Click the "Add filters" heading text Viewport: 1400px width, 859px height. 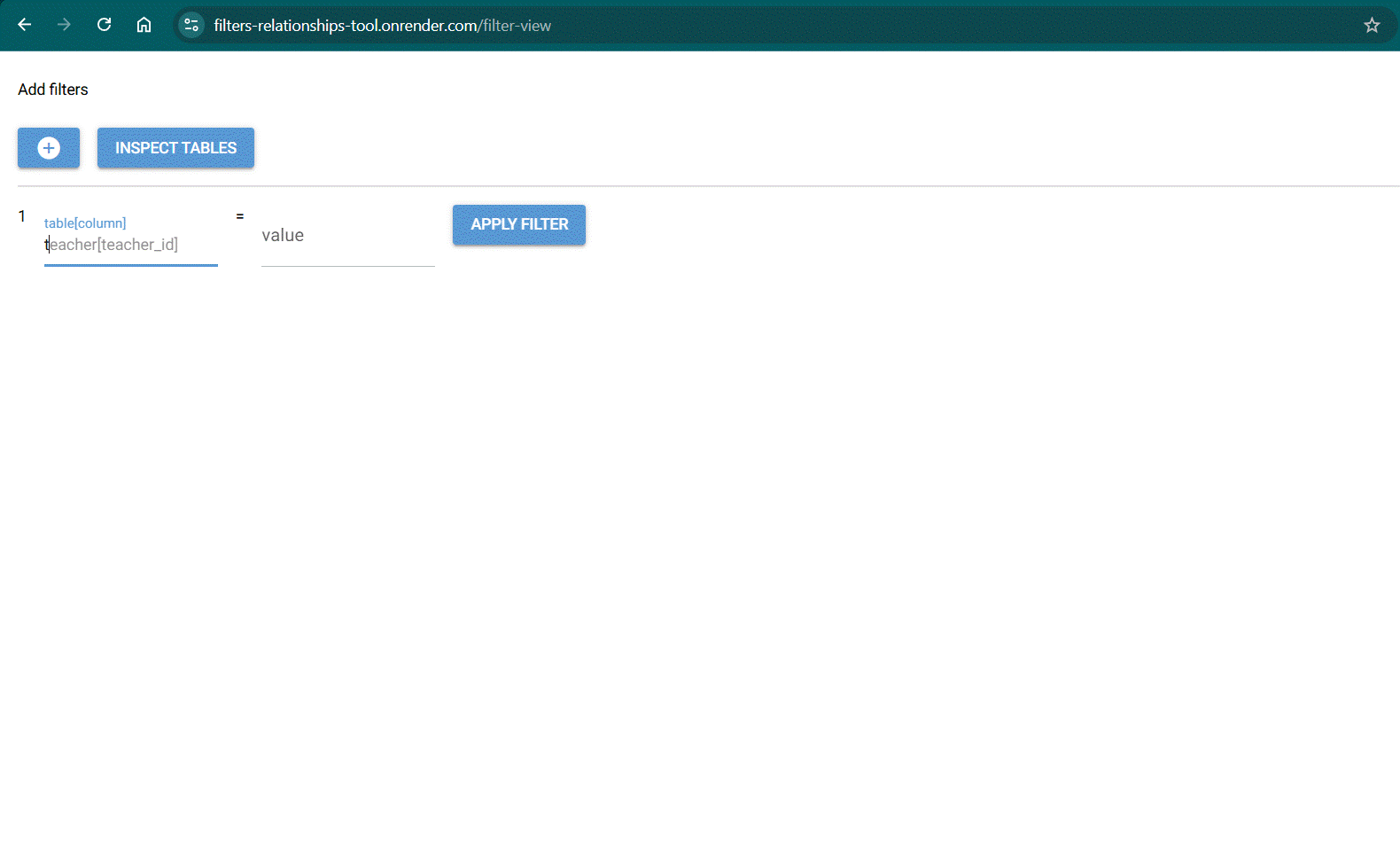tap(53, 90)
